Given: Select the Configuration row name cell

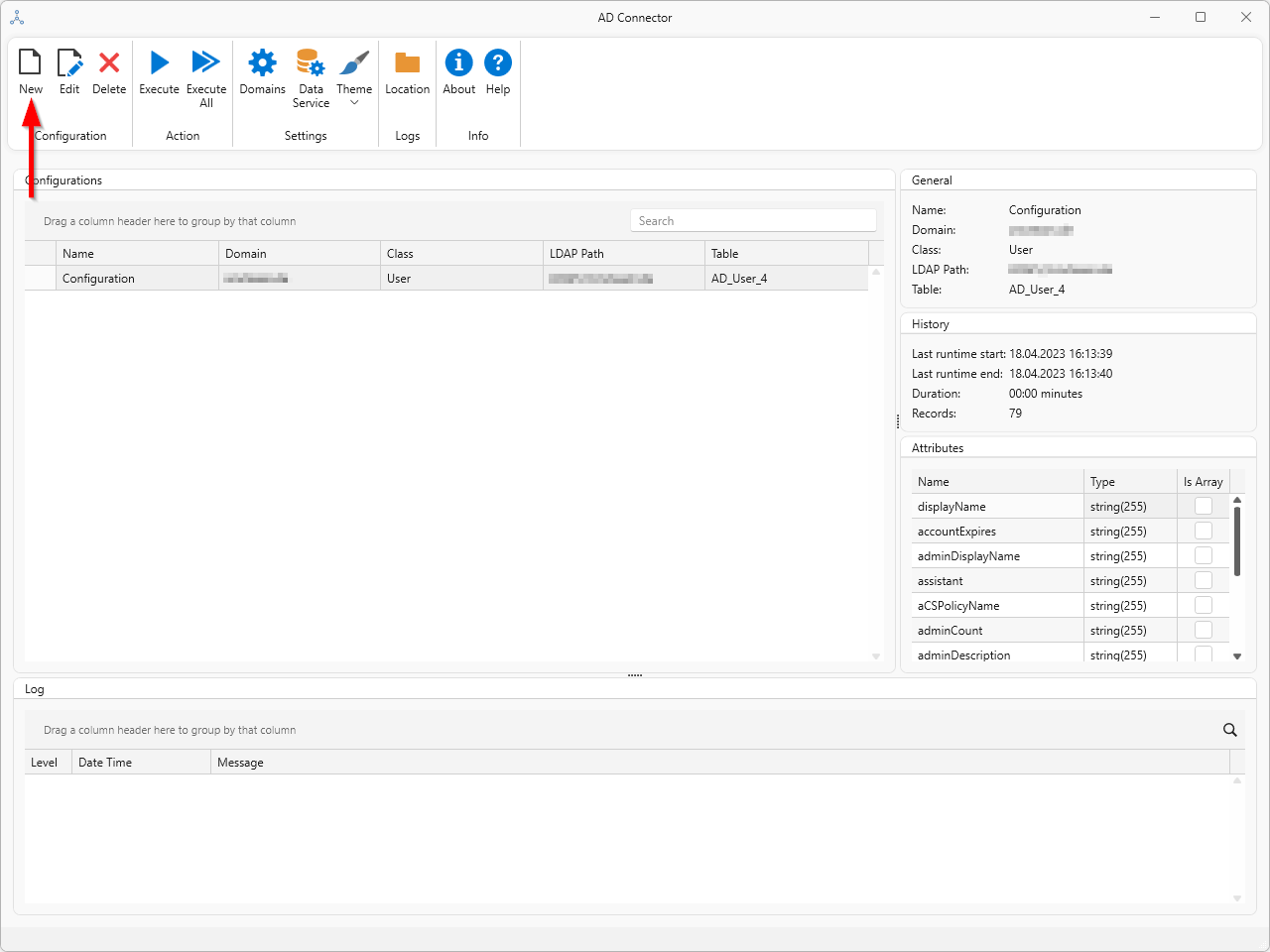Looking at the screenshot, I should click(x=137, y=279).
